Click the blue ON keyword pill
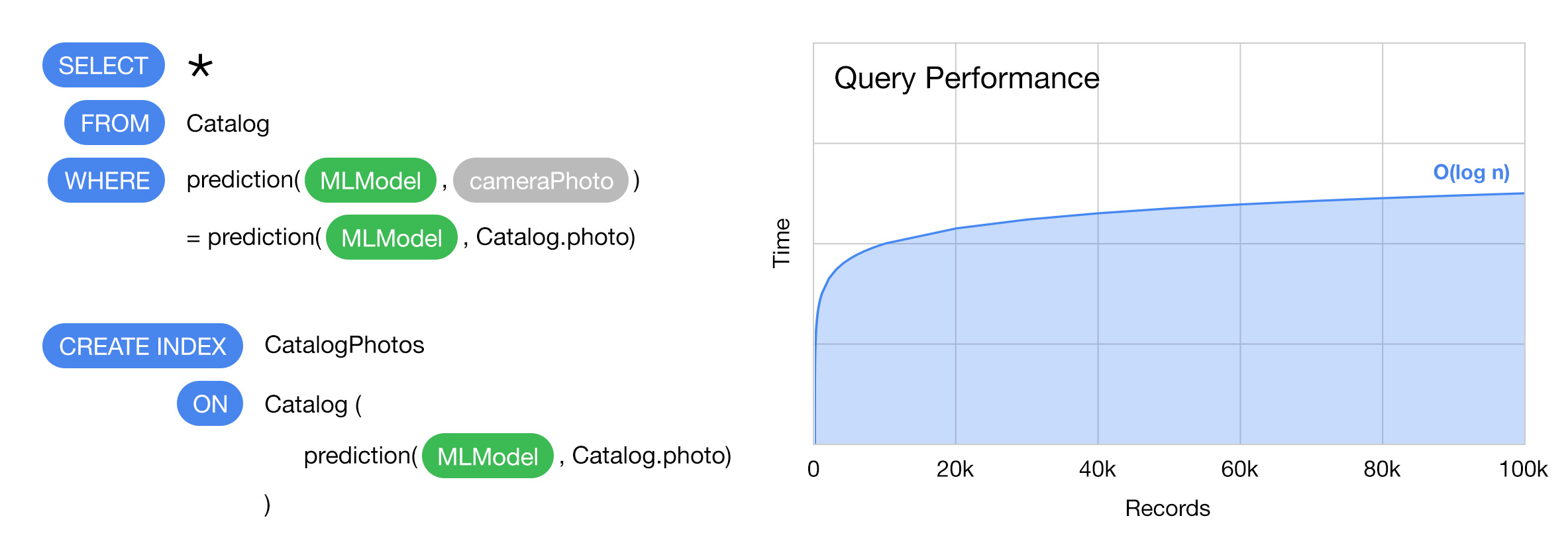This screenshot has height=559, width=1568. click(210, 403)
